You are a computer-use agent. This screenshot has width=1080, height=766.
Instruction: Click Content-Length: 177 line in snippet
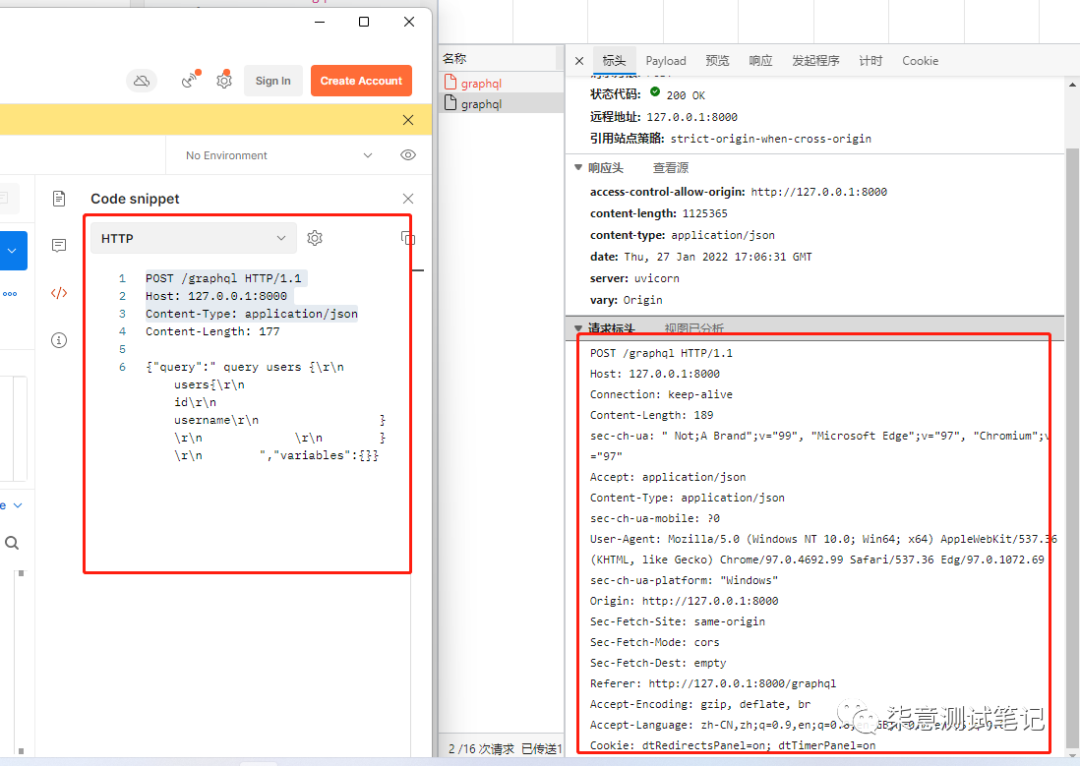pos(212,331)
